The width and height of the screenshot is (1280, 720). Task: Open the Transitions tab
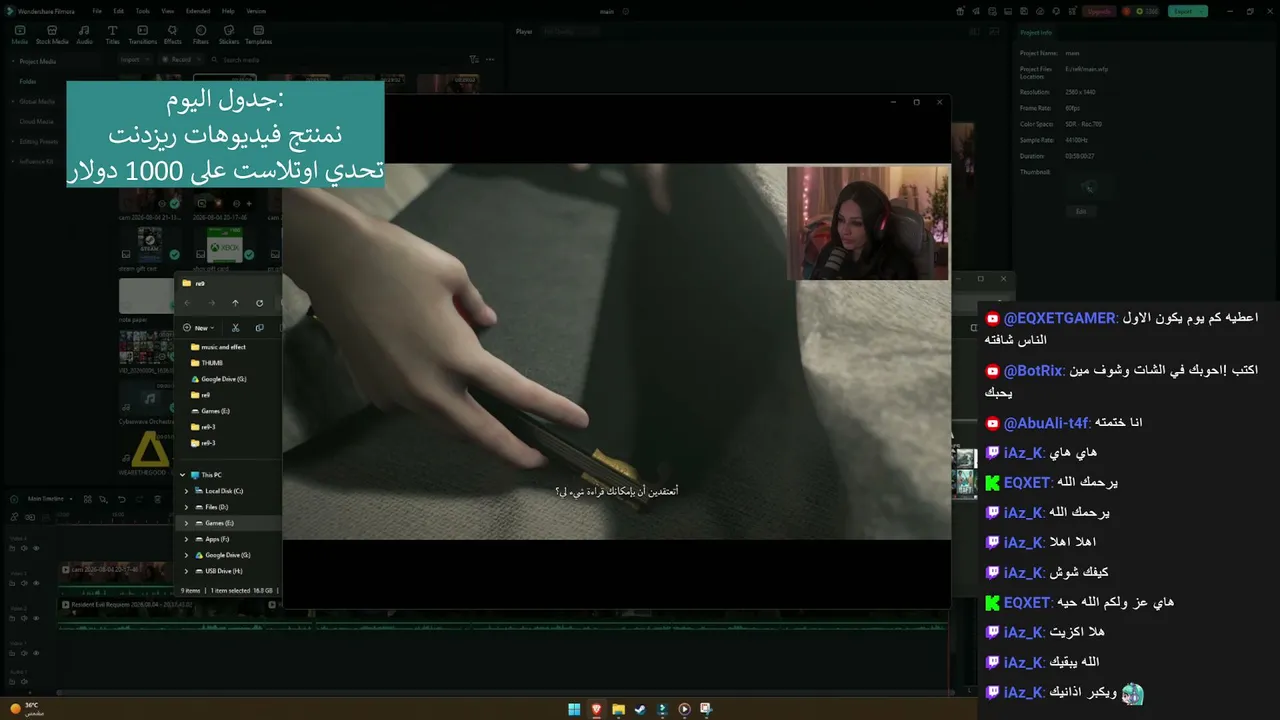143,35
